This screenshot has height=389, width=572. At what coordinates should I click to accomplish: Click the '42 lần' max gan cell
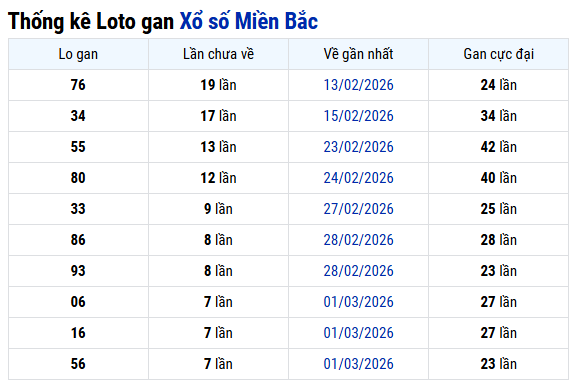(499, 147)
